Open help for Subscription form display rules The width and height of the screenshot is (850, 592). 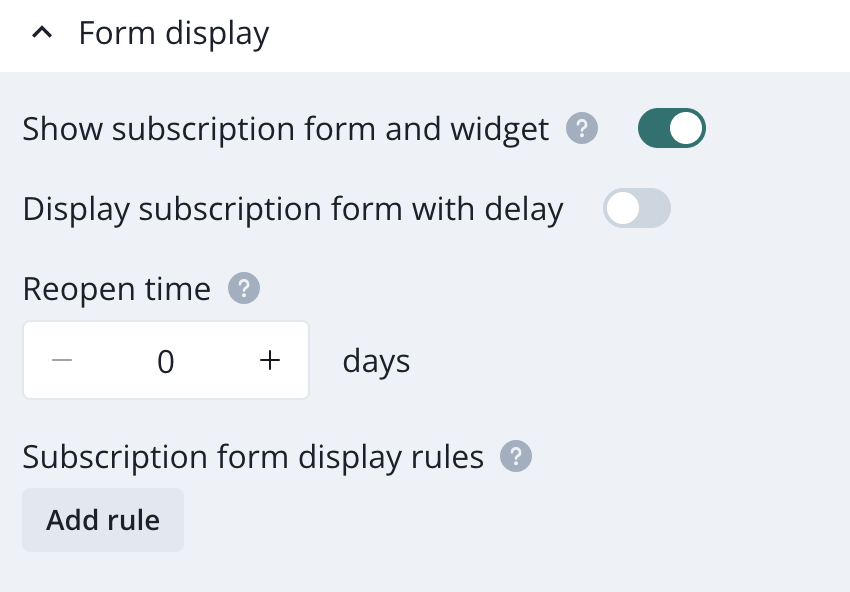click(516, 457)
